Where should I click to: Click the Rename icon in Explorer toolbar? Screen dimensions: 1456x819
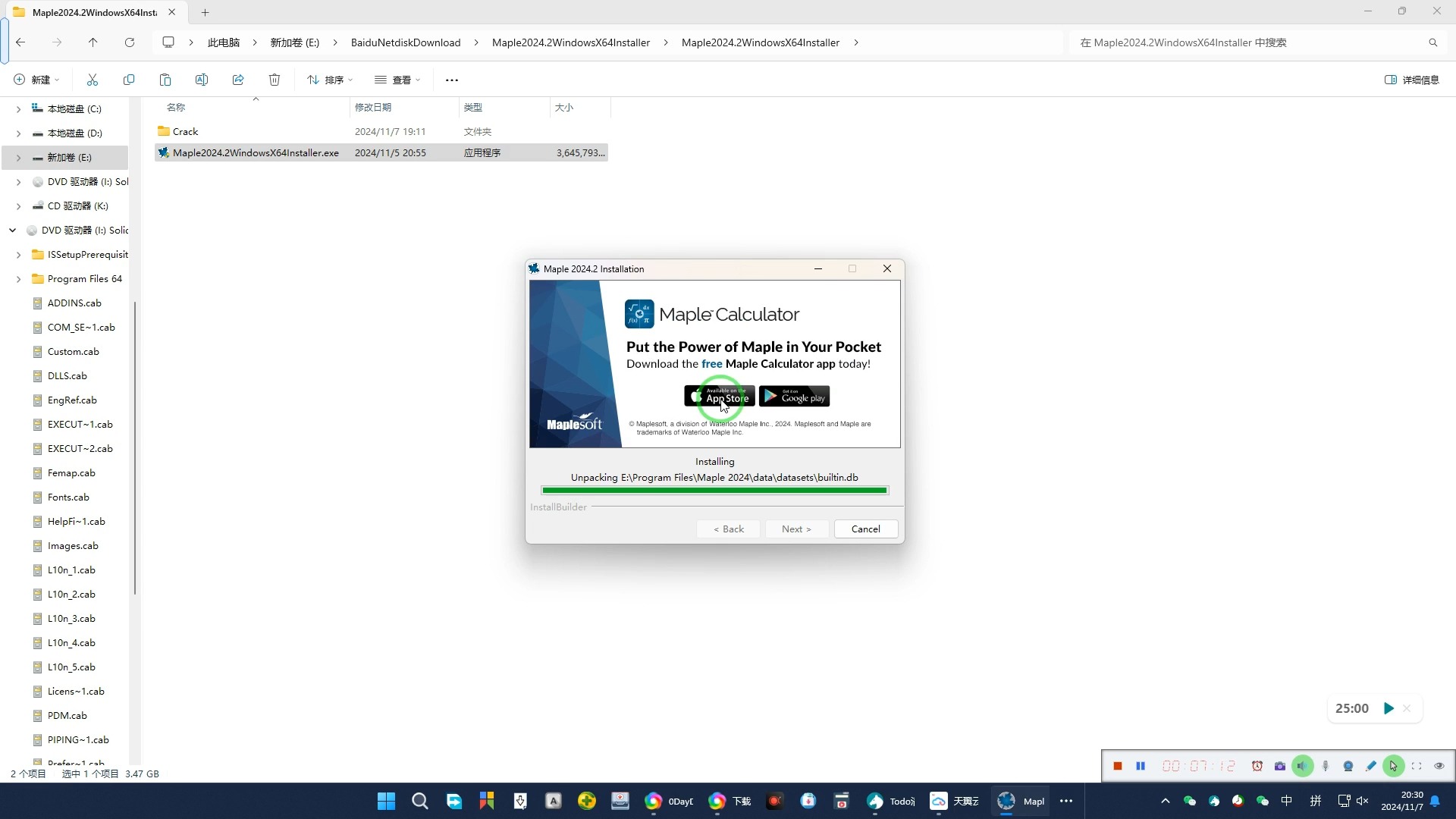pyautogui.click(x=202, y=80)
